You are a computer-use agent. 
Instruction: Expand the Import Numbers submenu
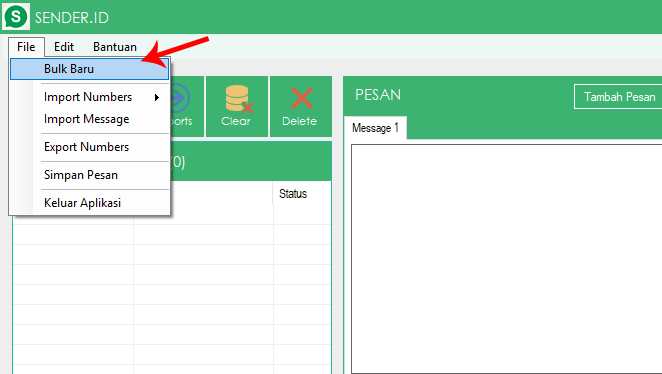point(90,97)
